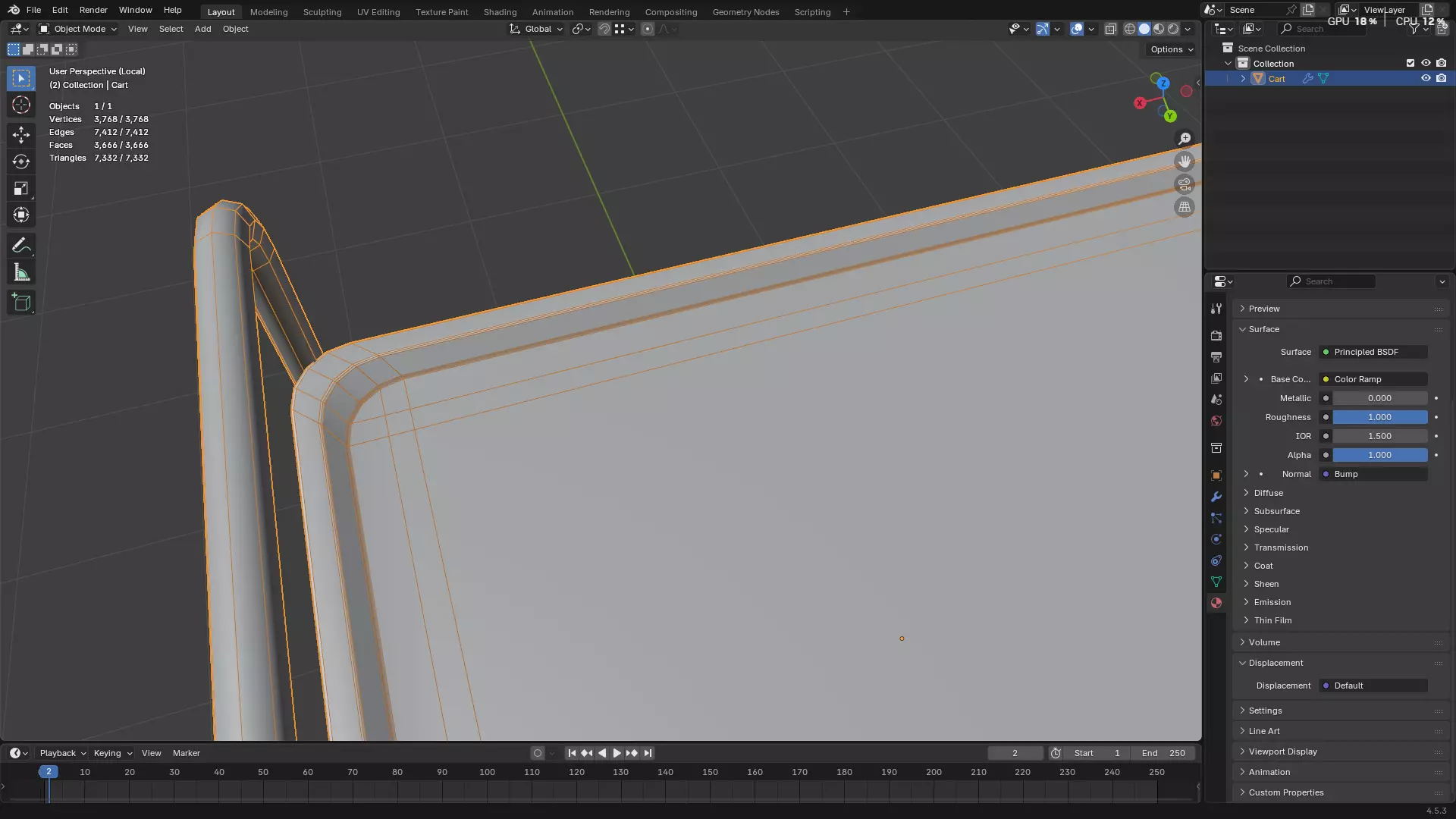Image resolution: width=1456 pixels, height=819 pixels.
Task: Click the viewport Options button
Action: [1171, 49]
